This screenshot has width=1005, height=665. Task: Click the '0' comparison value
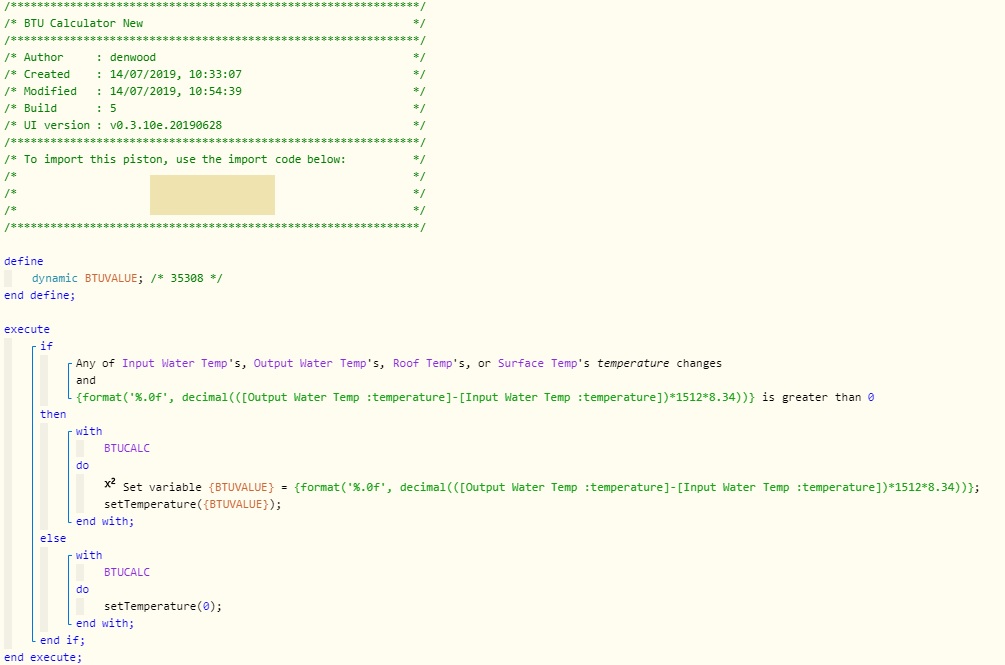871,397
